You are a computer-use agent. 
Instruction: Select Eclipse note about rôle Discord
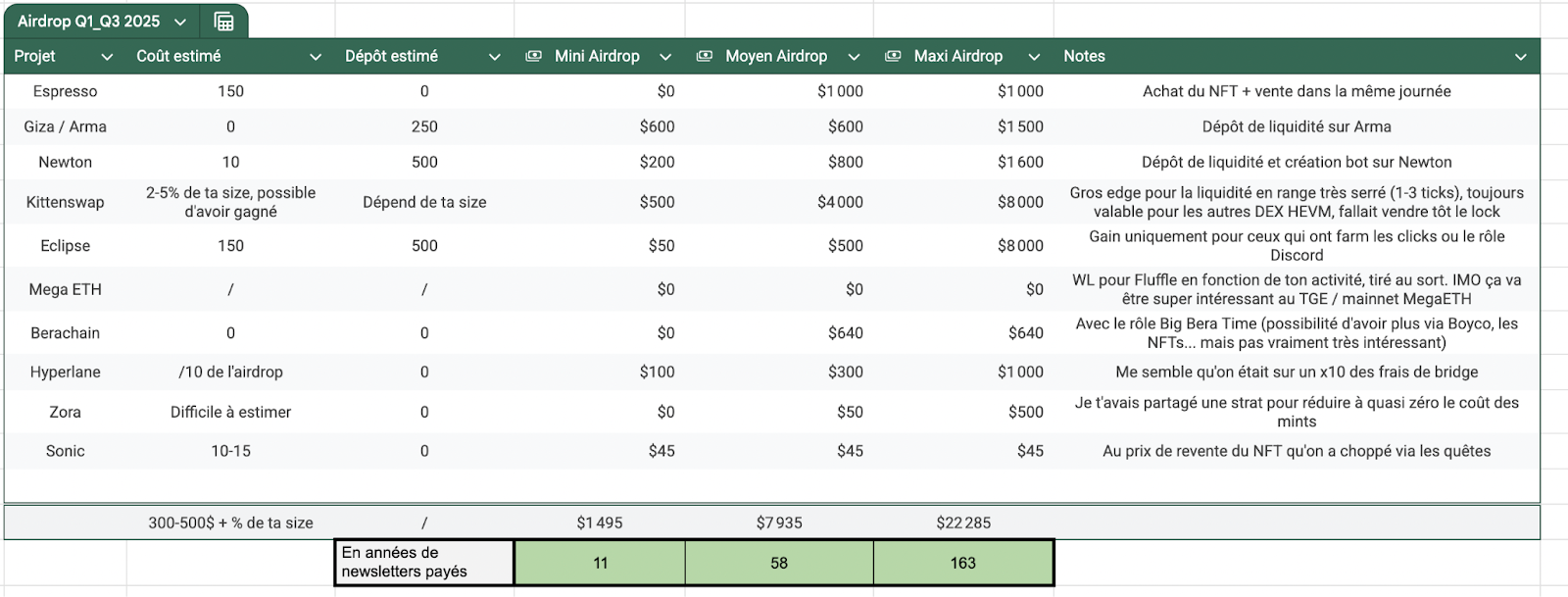[1297, 245]
